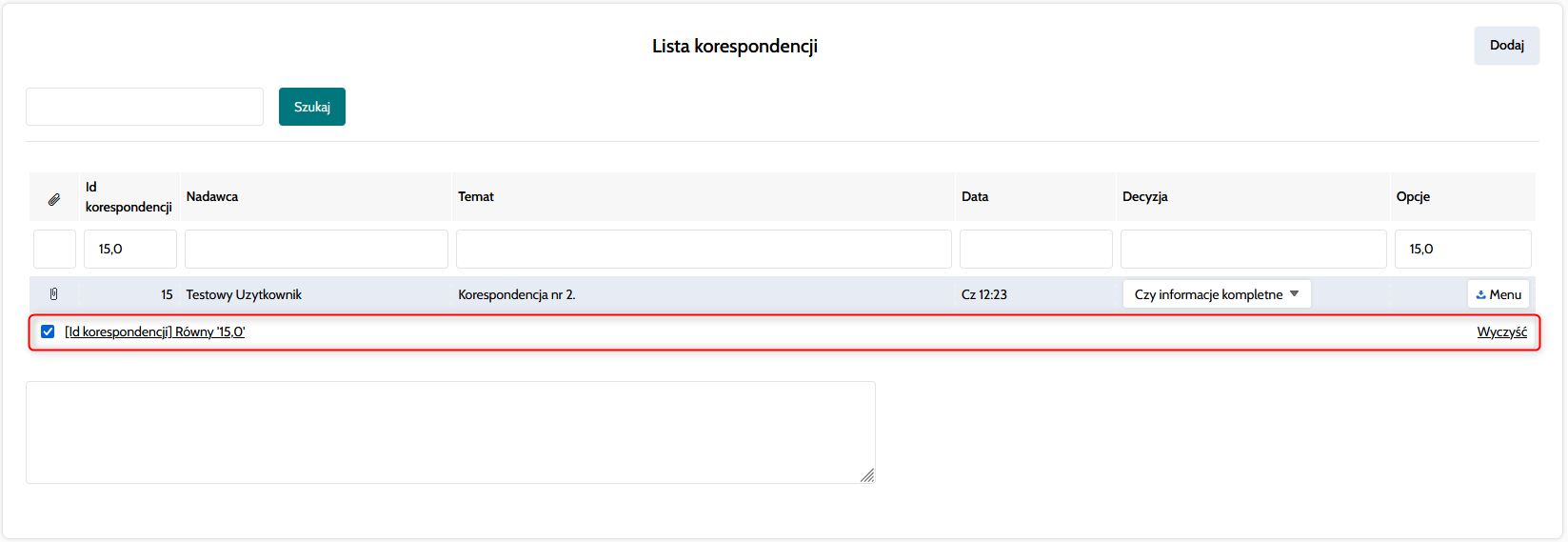Screen dimensions: 1568x542
Task: Click the Temat column header
Action: pos(476,197)
